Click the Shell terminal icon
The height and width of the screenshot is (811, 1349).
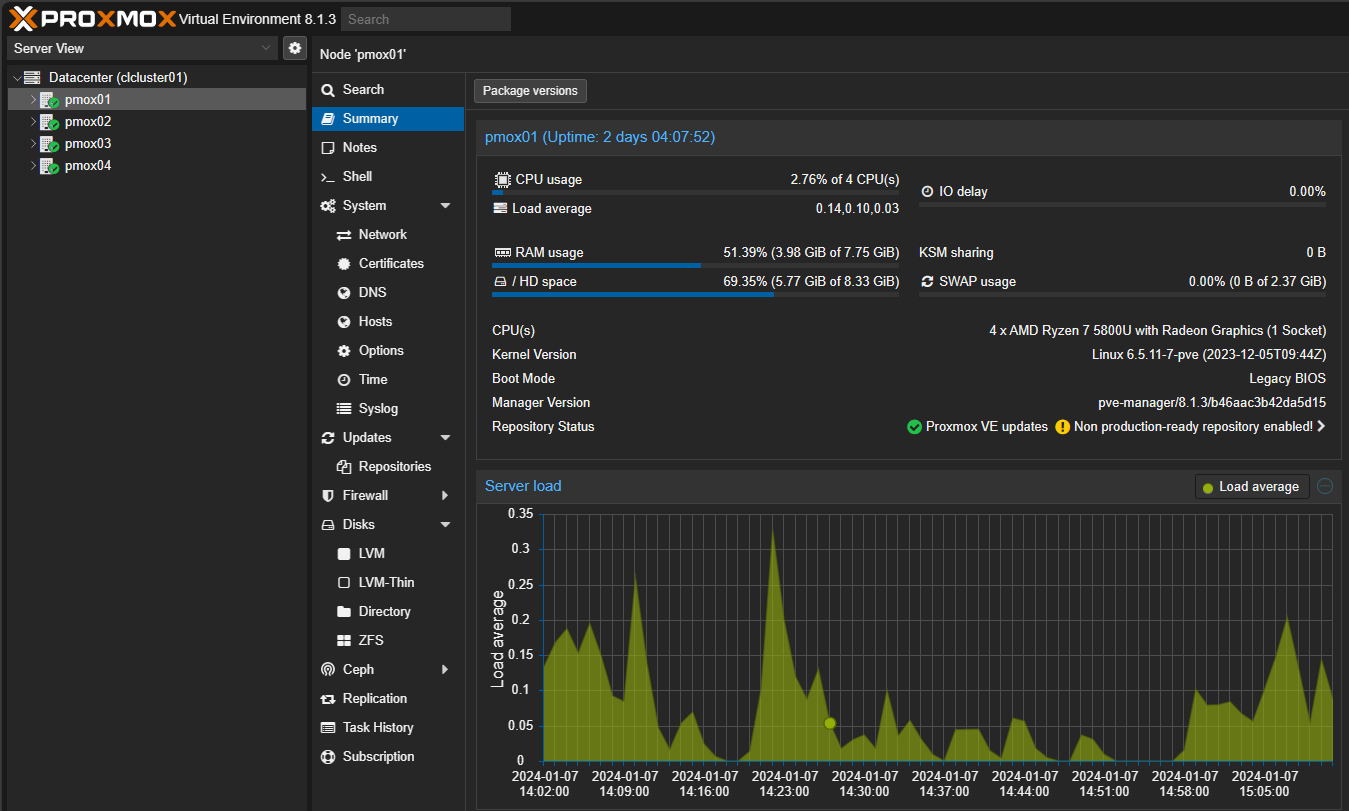pos(327,177)
